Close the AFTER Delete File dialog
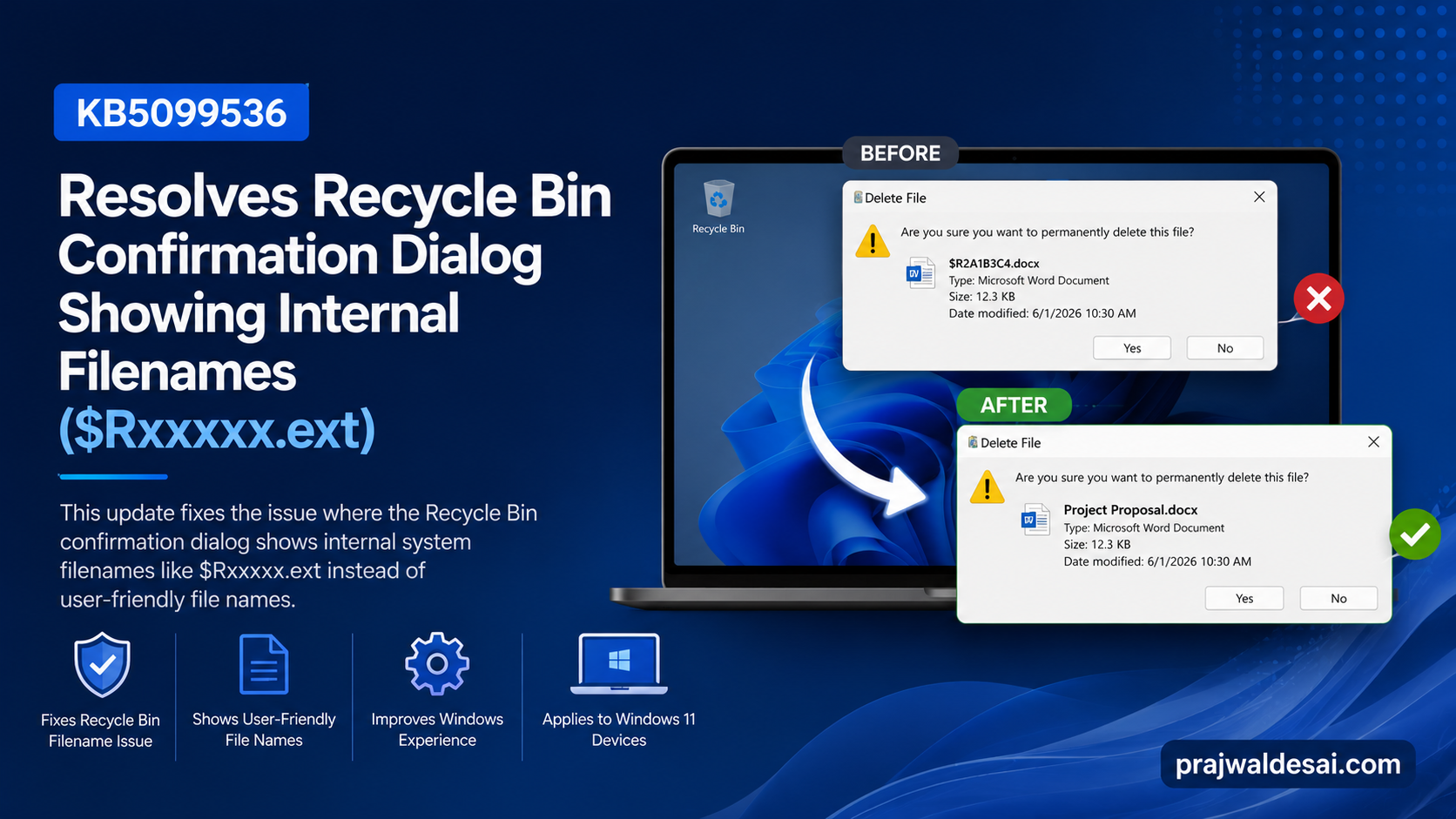This screenshot has height=819, width=1456. tap(1373, 442)
